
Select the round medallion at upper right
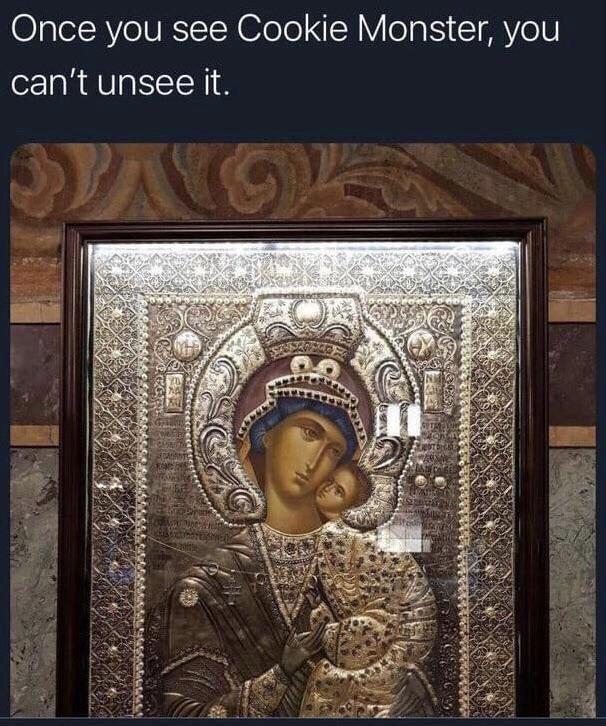click(421, 345)
